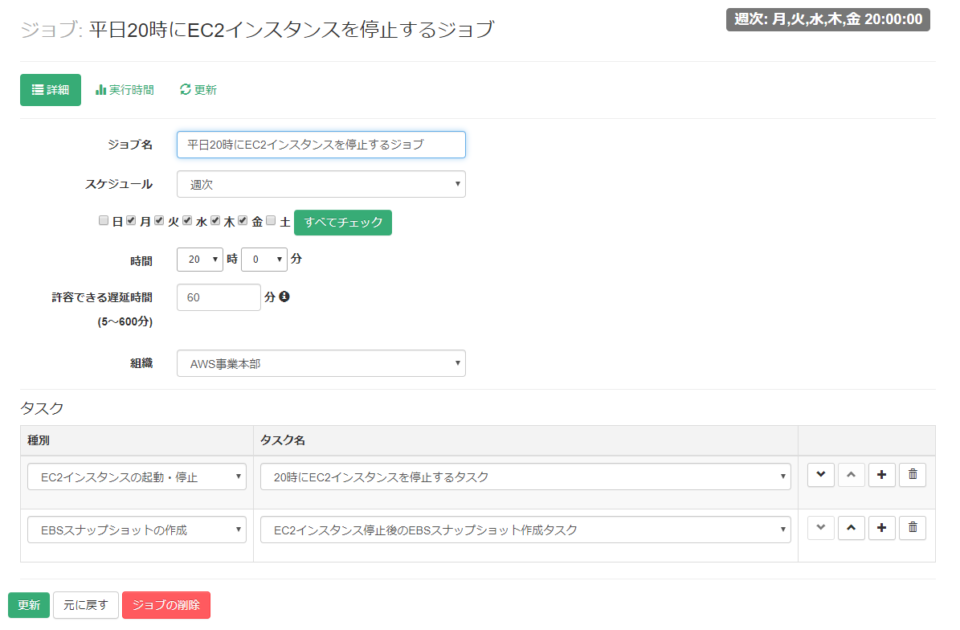Open the hour dropdown showing 20
This screenshot has width=960, height=630.
(x=199, y=259)
